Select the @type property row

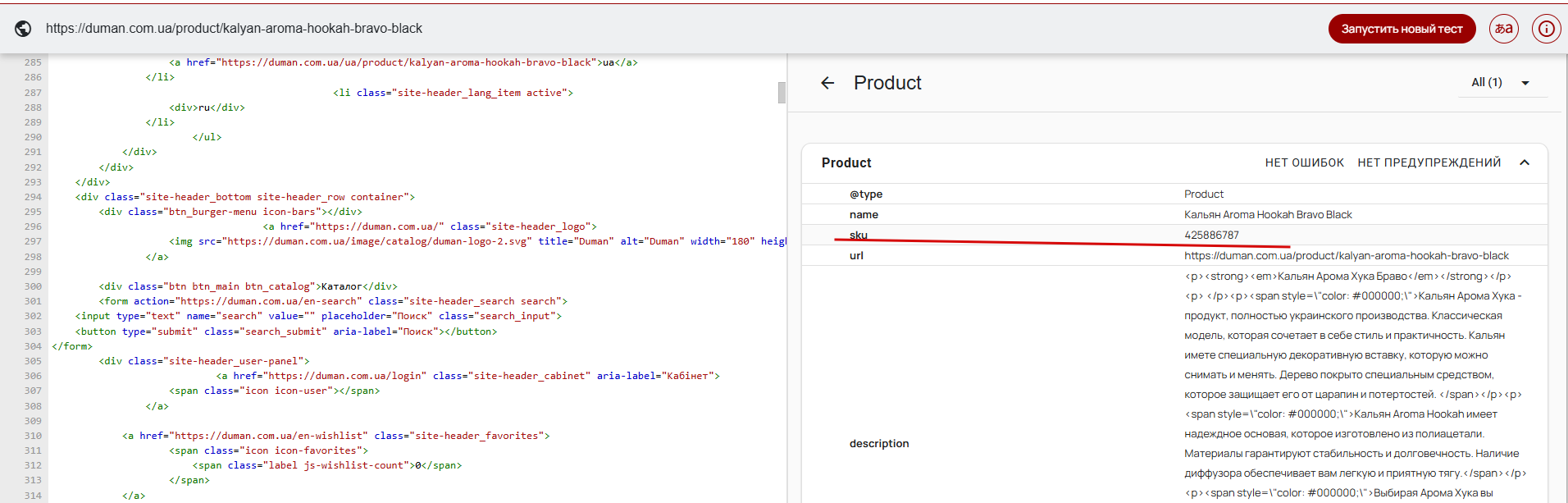[x=866, y=194]
